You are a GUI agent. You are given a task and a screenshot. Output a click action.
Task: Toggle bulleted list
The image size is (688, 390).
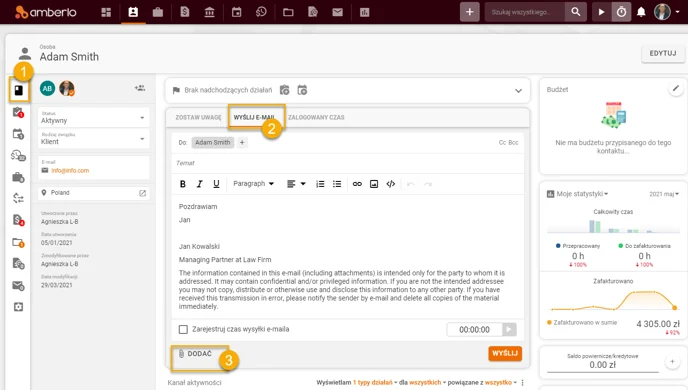(x=337, y=184)
